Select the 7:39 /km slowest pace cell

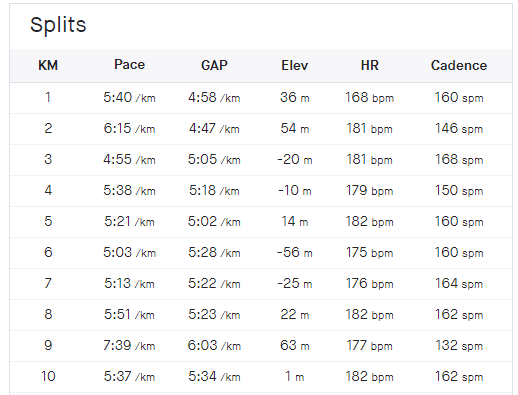tap(129, 346)
